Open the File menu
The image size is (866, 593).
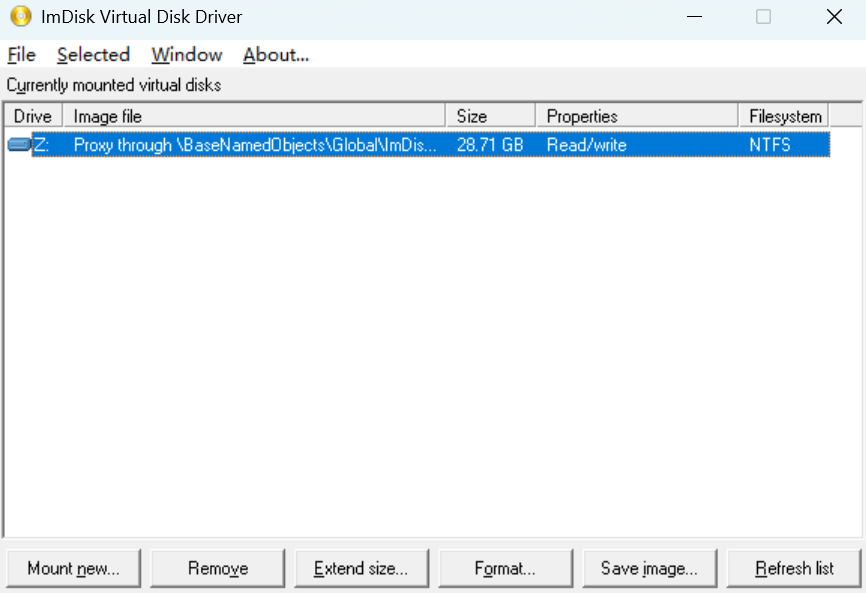click(22, 55)
